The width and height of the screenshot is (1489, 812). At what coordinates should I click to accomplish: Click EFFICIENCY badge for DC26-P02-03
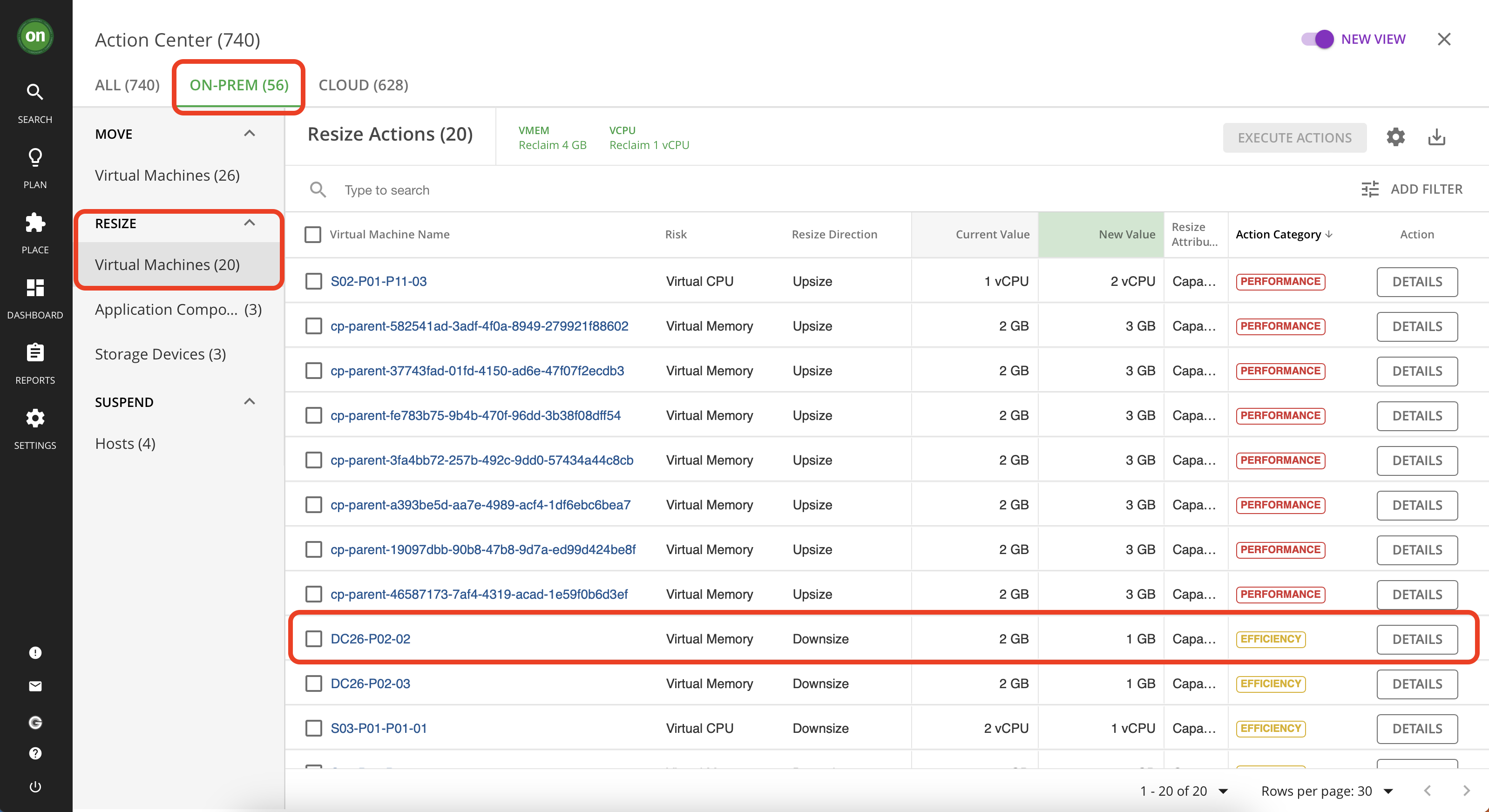1270,683
